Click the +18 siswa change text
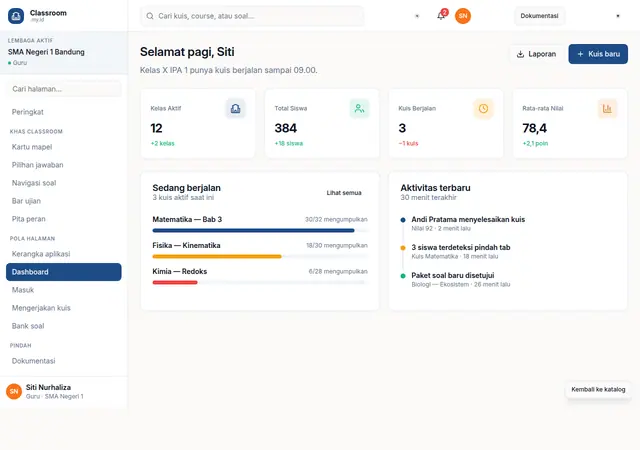This screenshot has width=640, height=450. tap(289, 143)
